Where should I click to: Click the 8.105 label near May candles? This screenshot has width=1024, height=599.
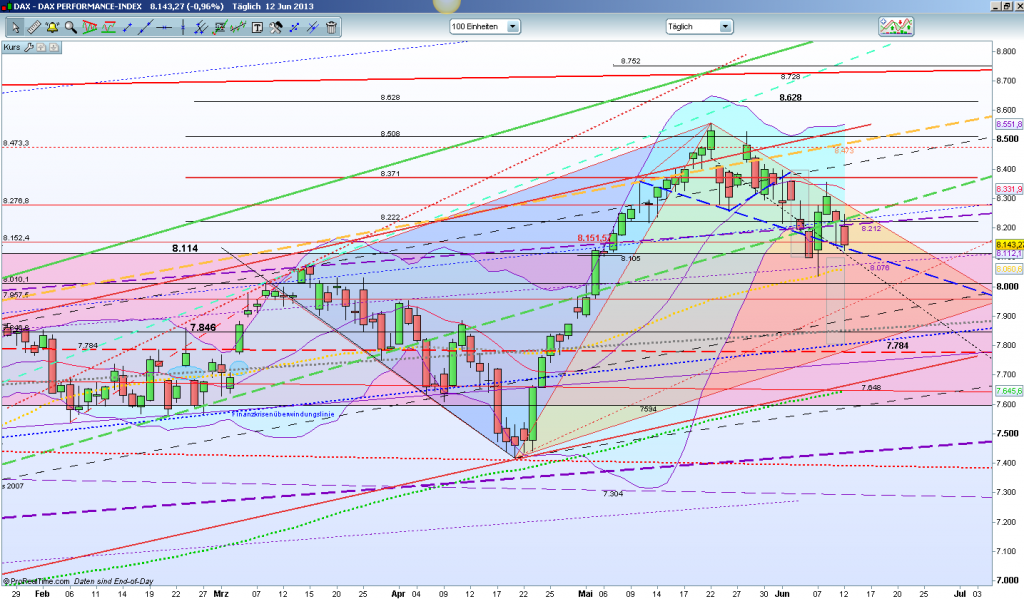click(x=630, y=259)
